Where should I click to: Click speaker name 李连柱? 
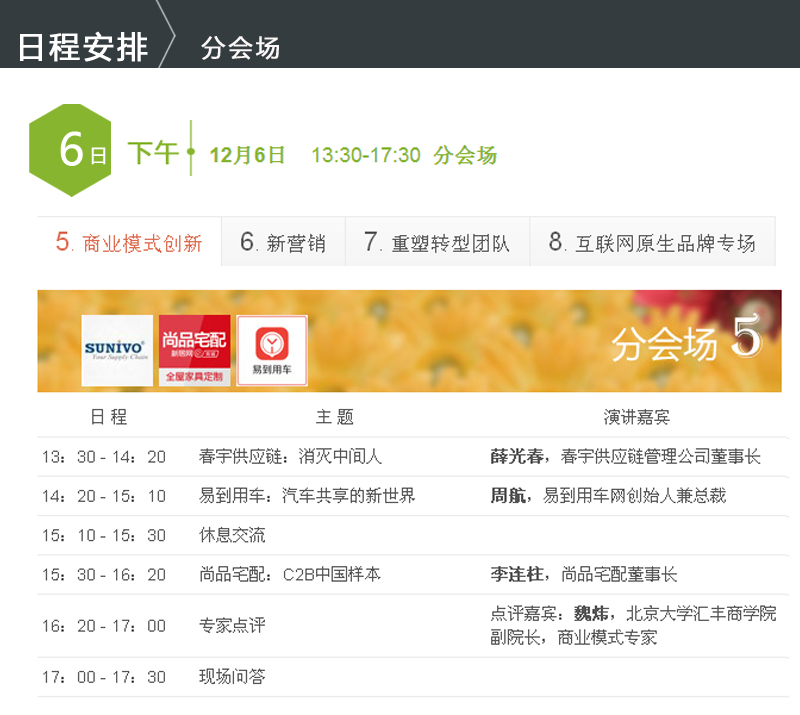(x=516, y=574)
